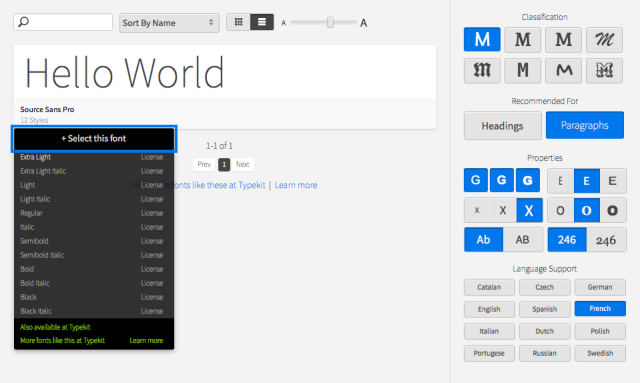640x383 pixels.
Task: Toggle regular x-height property
Action: click(503, 210)
